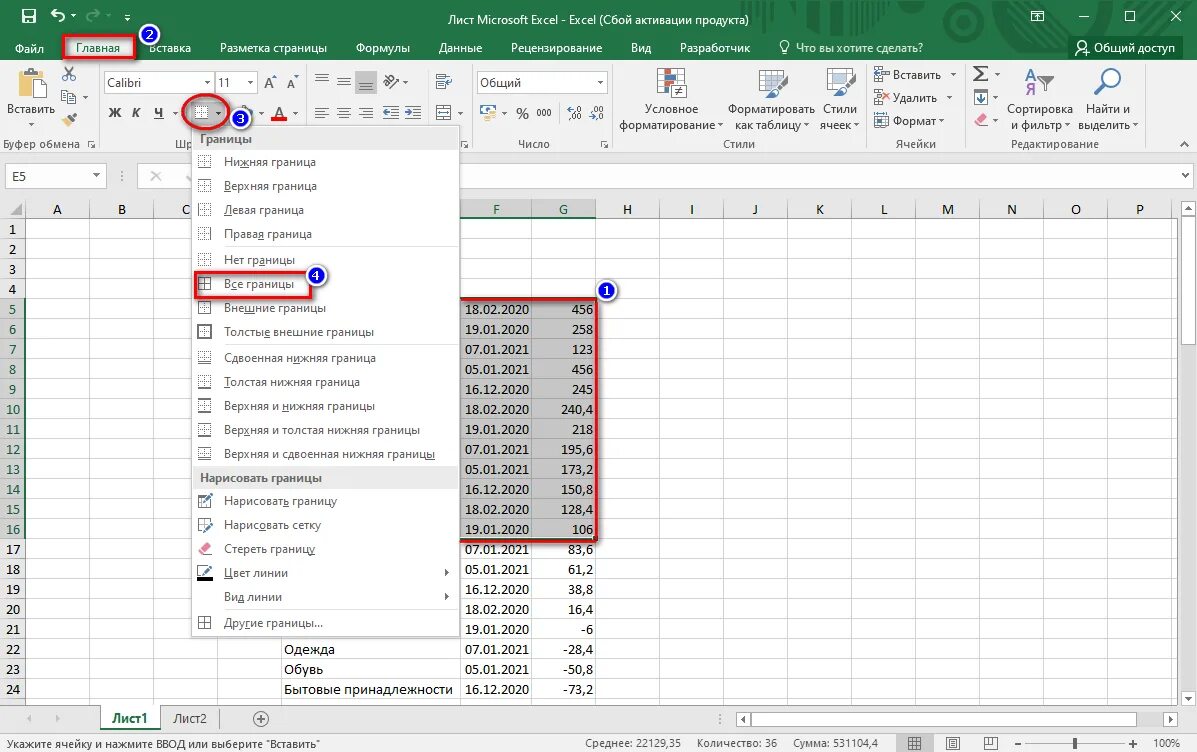Click Что вы хотите сделать search box
This screenshot has height=752, width=1197.
click(x=850, y=48)
